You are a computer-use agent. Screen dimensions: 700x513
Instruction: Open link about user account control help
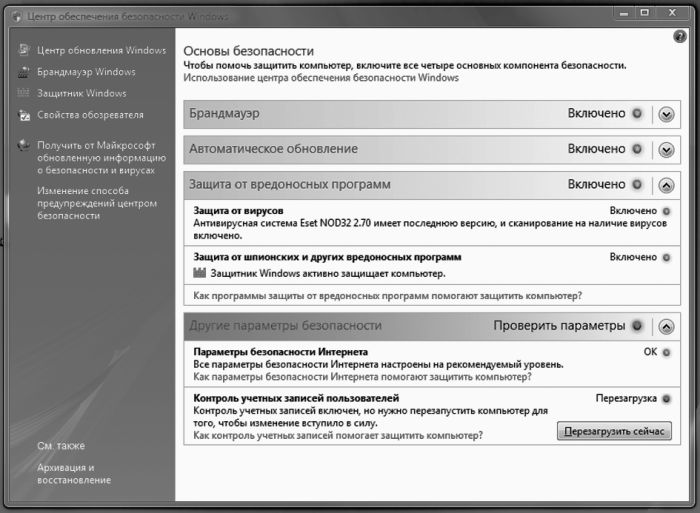tap(337, 436)
